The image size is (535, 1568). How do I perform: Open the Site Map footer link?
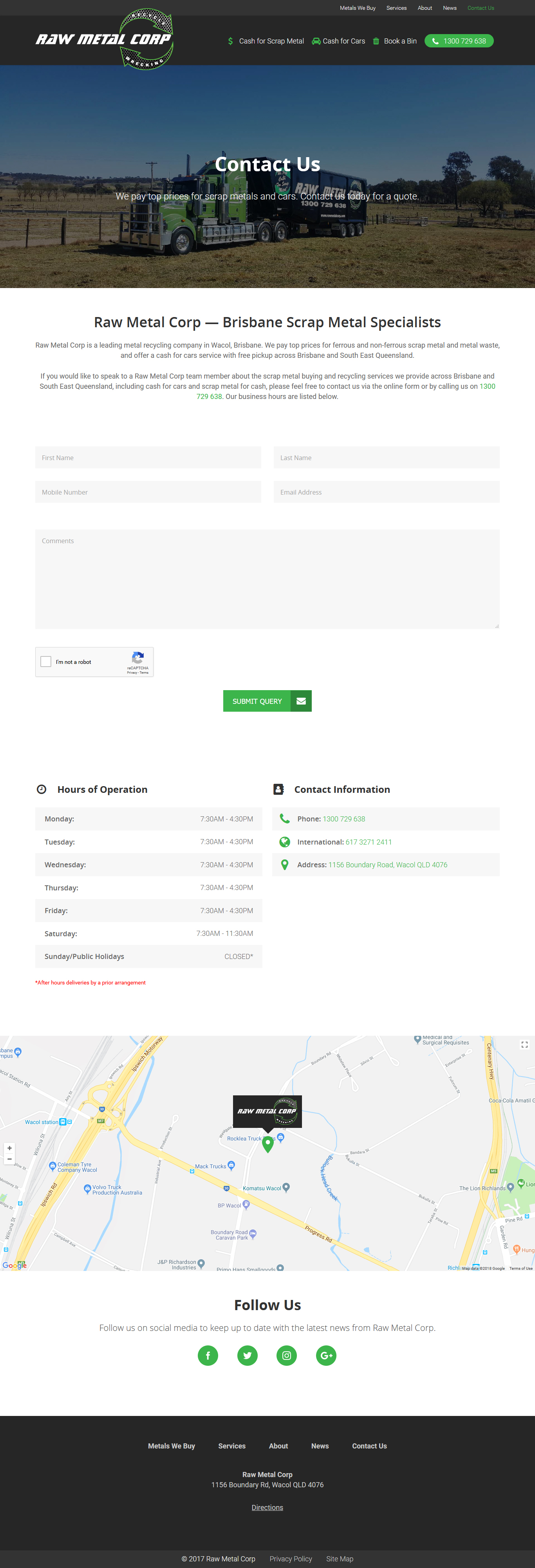coord(340,1559)
